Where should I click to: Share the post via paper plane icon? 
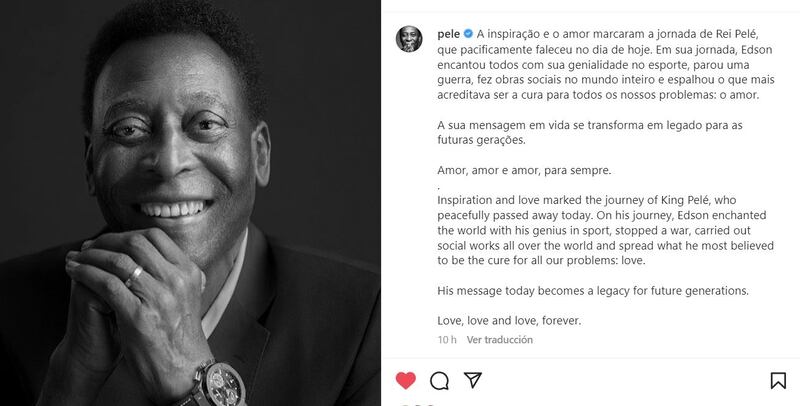tap(473, 380)
